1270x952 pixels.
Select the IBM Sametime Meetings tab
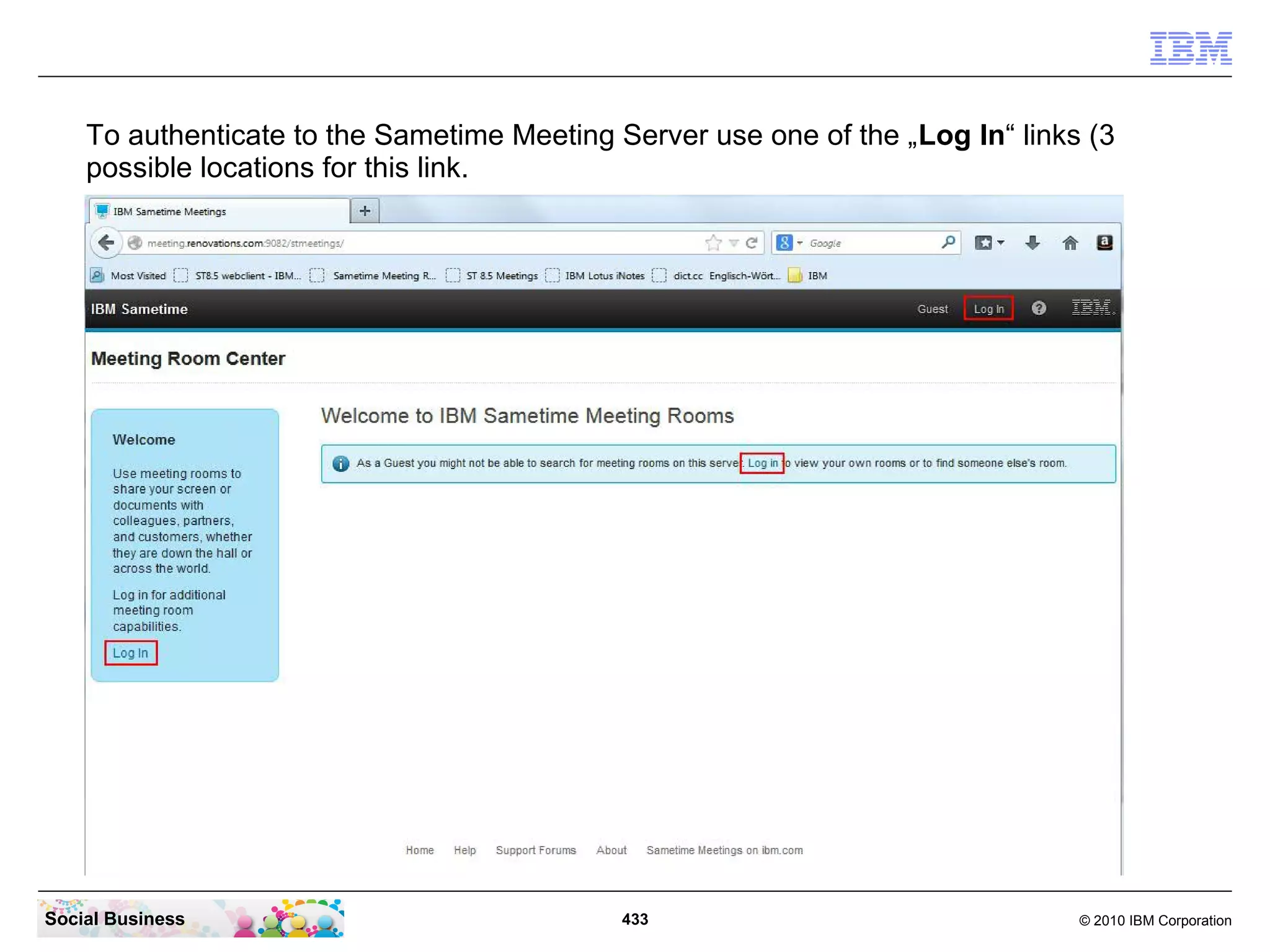[x=220, y=211]
